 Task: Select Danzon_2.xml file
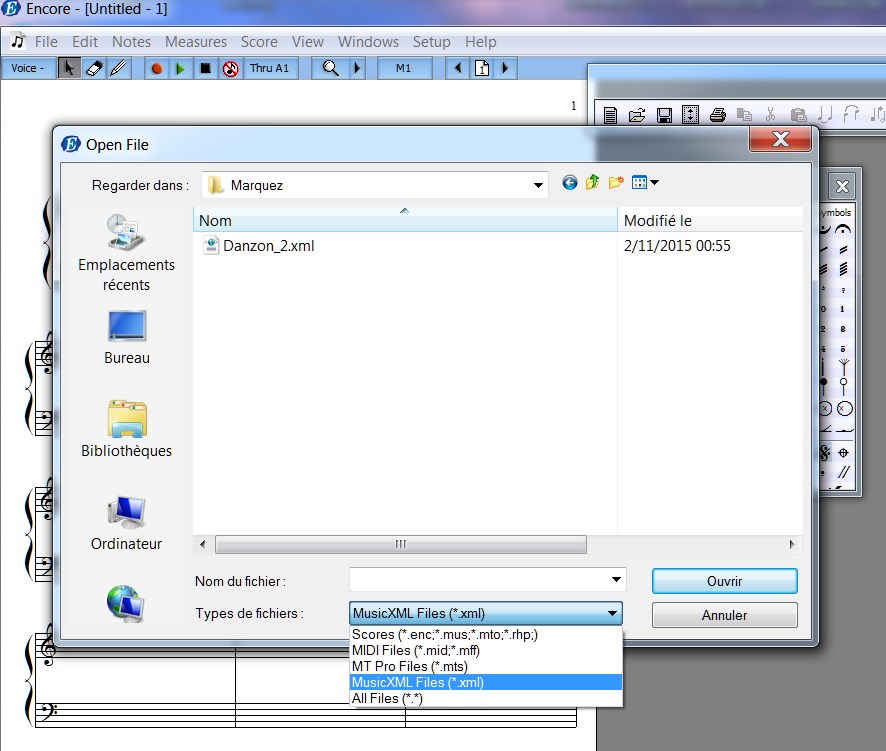[268, 245]
